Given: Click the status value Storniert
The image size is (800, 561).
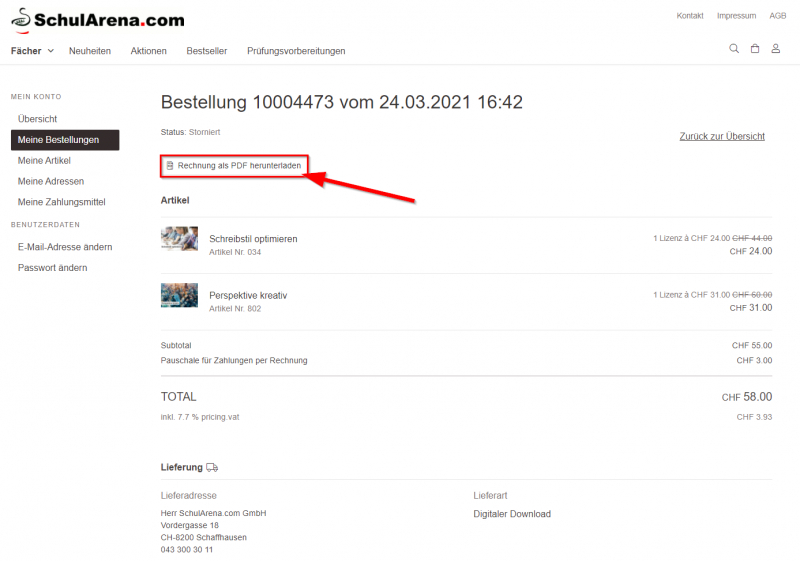Looking at the screenshot, I should [204, 132].
